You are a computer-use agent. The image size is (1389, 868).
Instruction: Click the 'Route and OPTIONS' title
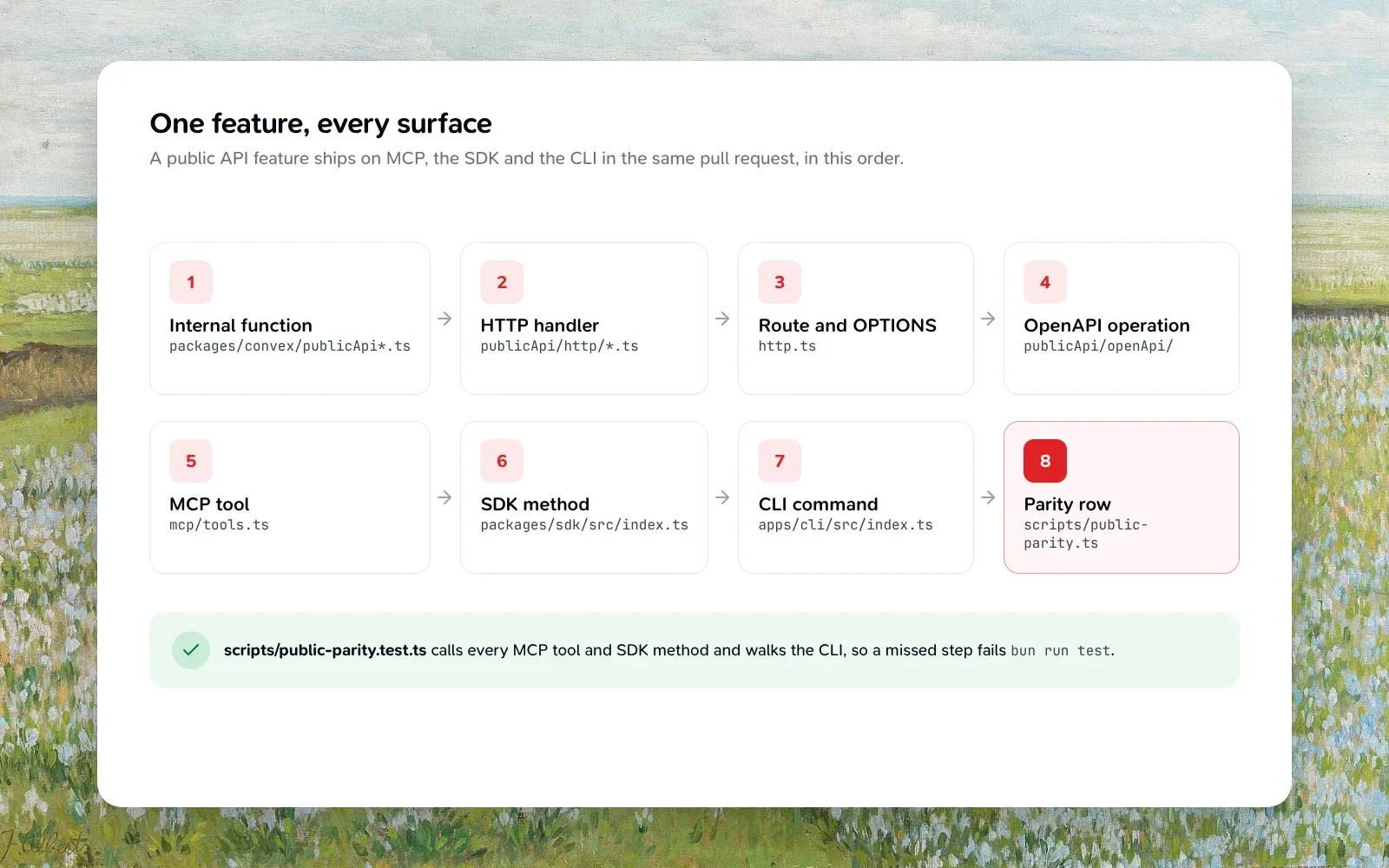click(x=847, y=325)
